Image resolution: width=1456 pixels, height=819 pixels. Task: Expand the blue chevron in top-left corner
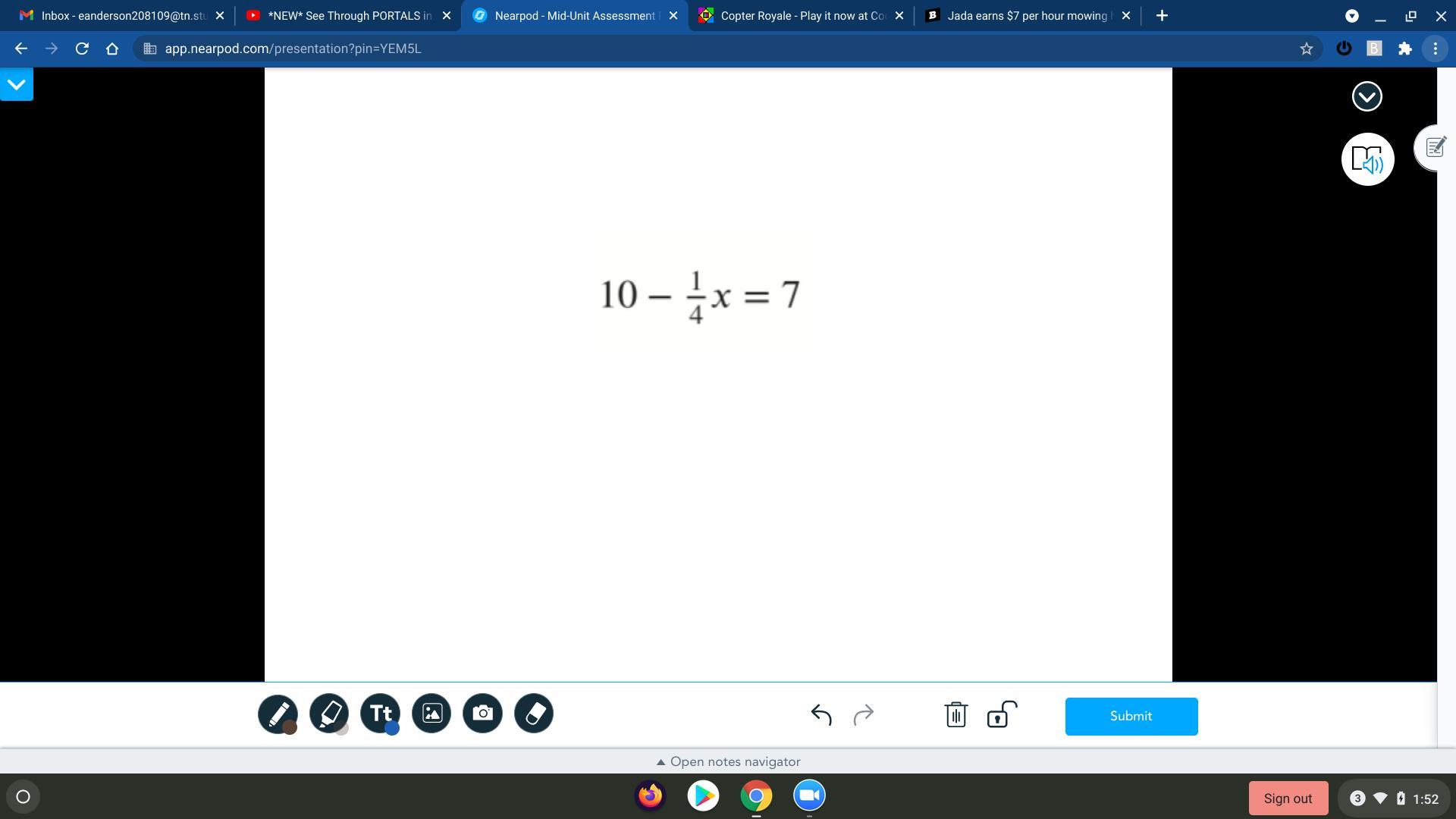pos(17,83)
